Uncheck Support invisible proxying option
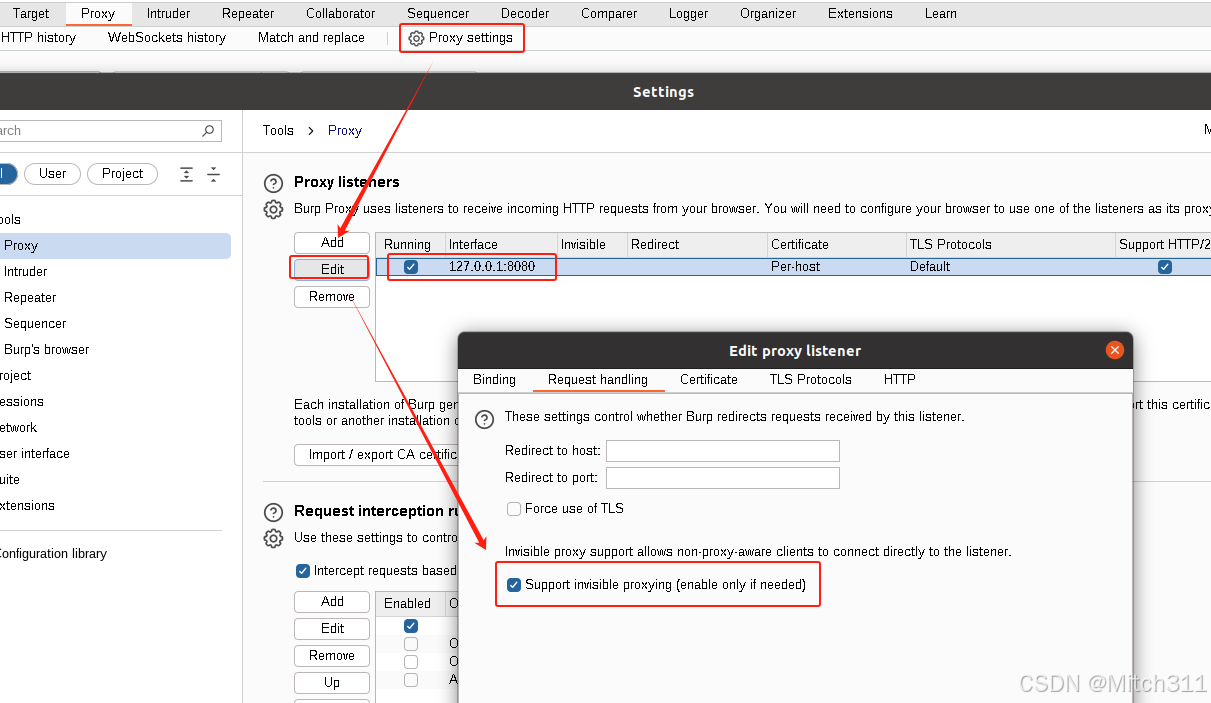 point(514,585)
